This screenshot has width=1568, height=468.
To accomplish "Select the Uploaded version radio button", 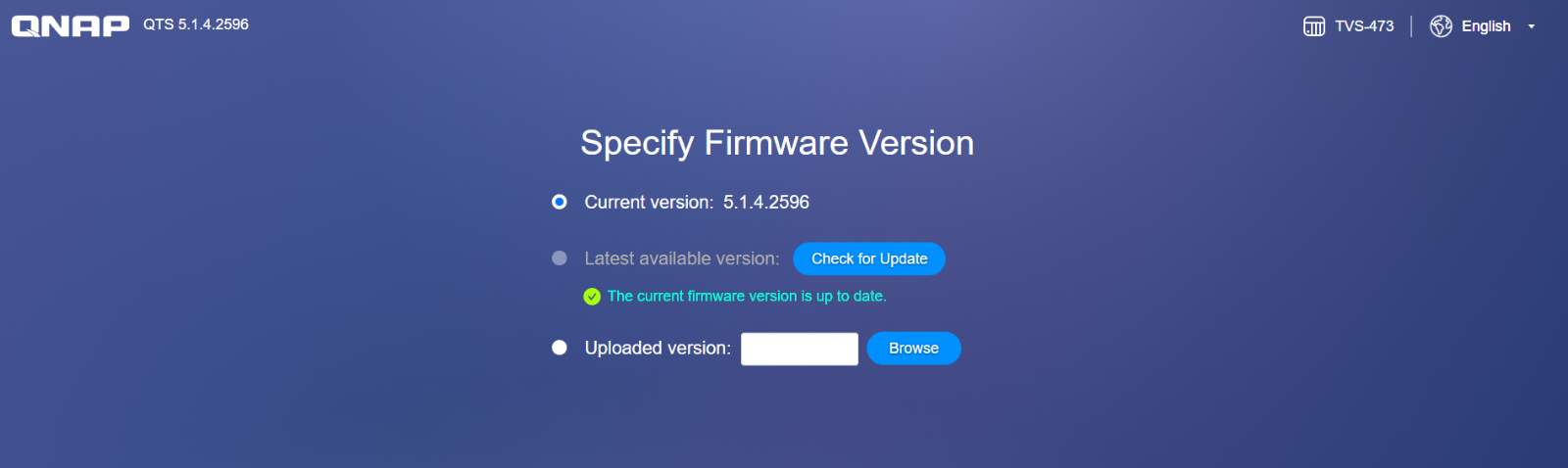I will click(560, 348).
